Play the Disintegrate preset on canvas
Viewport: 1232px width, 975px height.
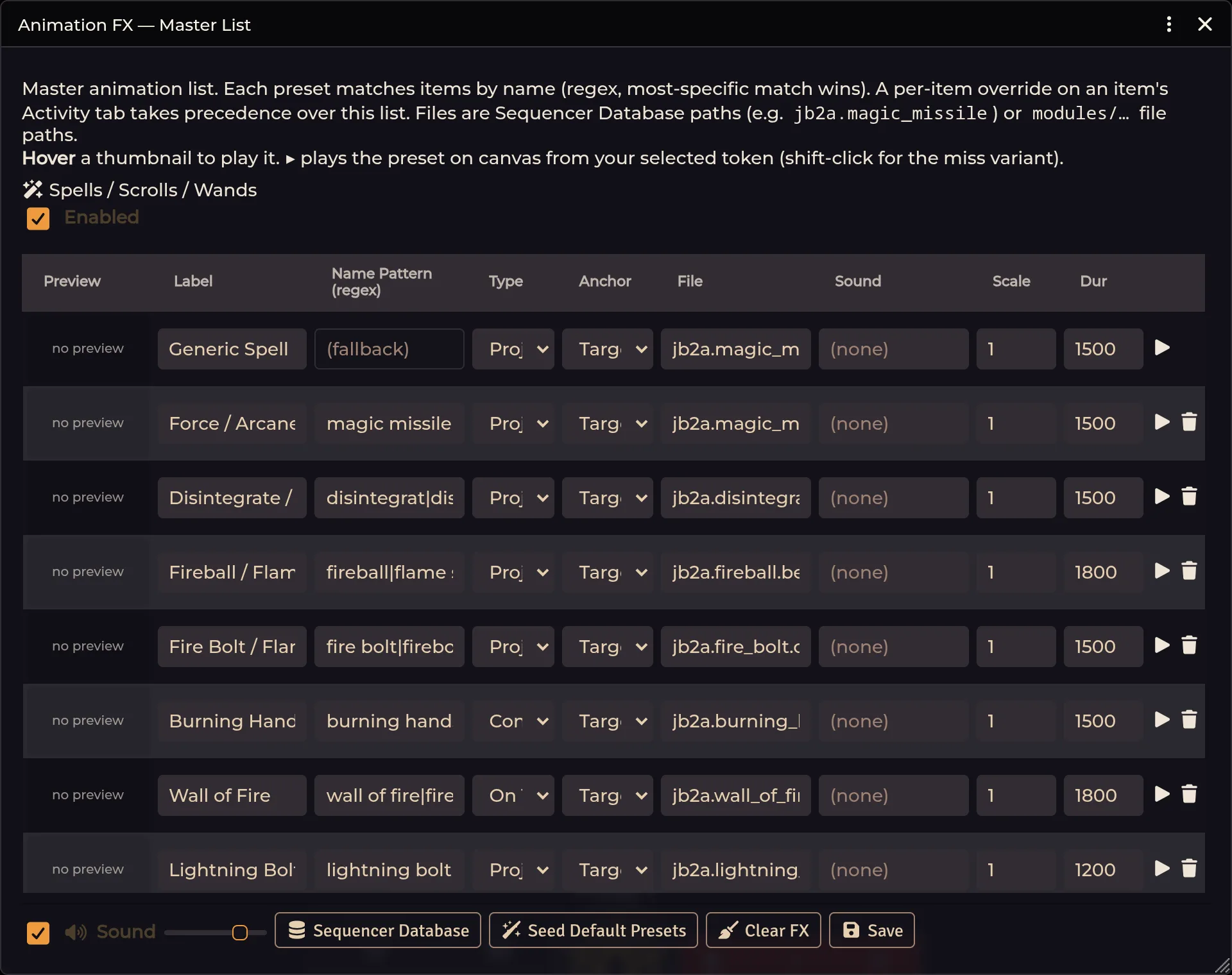1162,497
